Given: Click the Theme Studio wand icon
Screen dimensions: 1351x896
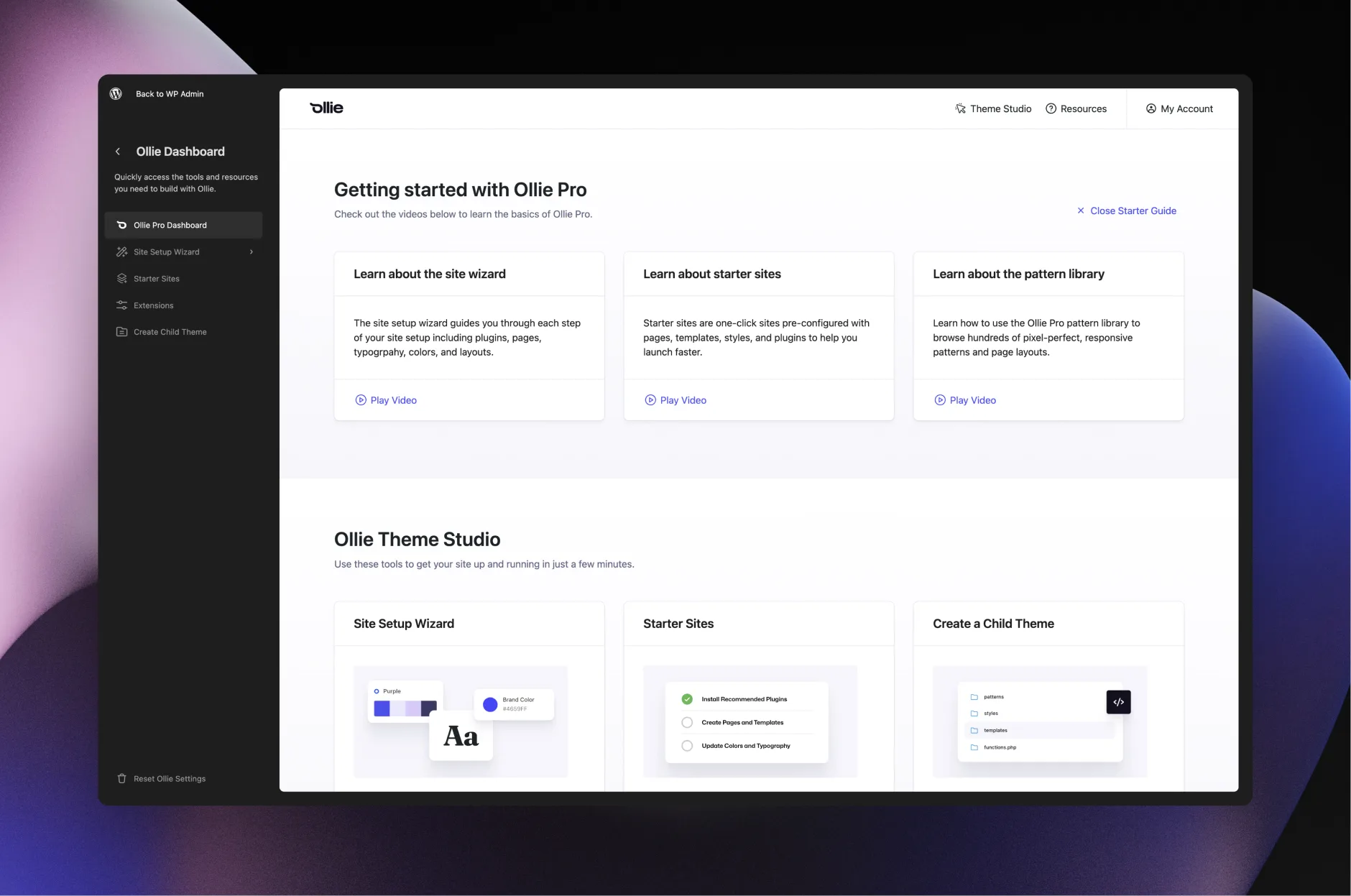Looking at the screenshot, I should point(960,108).
